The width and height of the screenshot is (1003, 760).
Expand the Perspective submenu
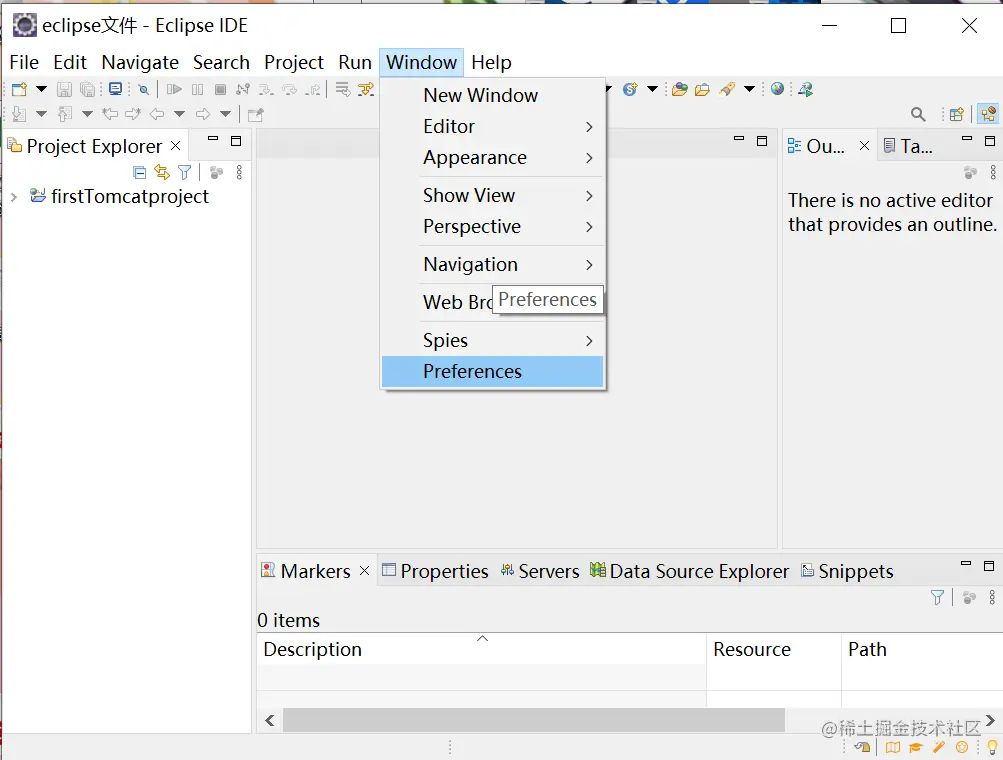(493, 226)
